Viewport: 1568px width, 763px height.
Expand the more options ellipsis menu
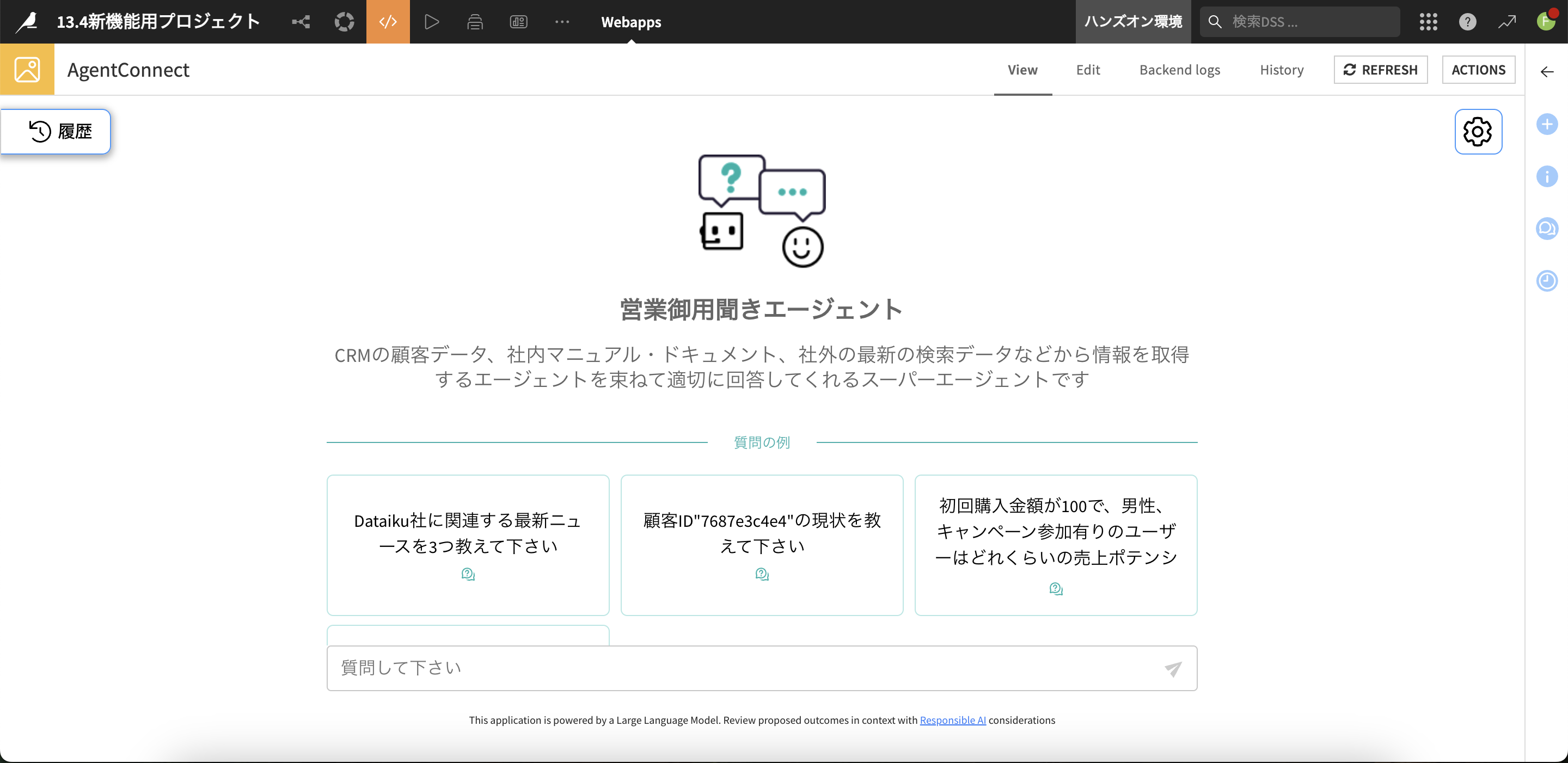pyautogui.click(x=562, y=22)
